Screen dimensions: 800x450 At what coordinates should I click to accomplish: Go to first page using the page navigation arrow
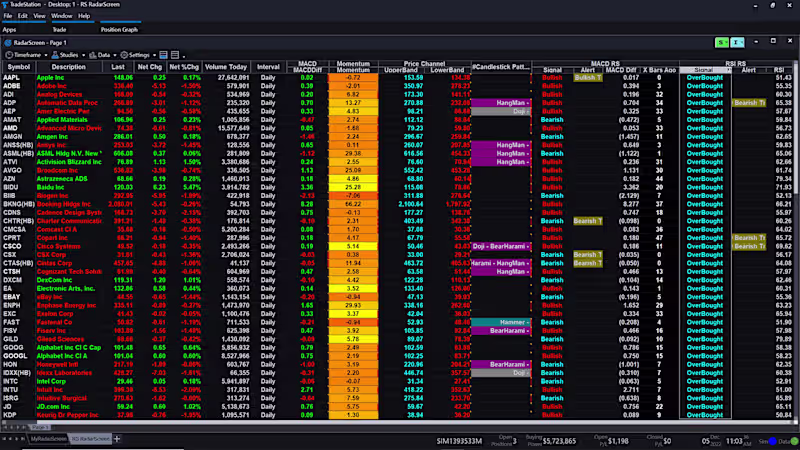(5, 427)
